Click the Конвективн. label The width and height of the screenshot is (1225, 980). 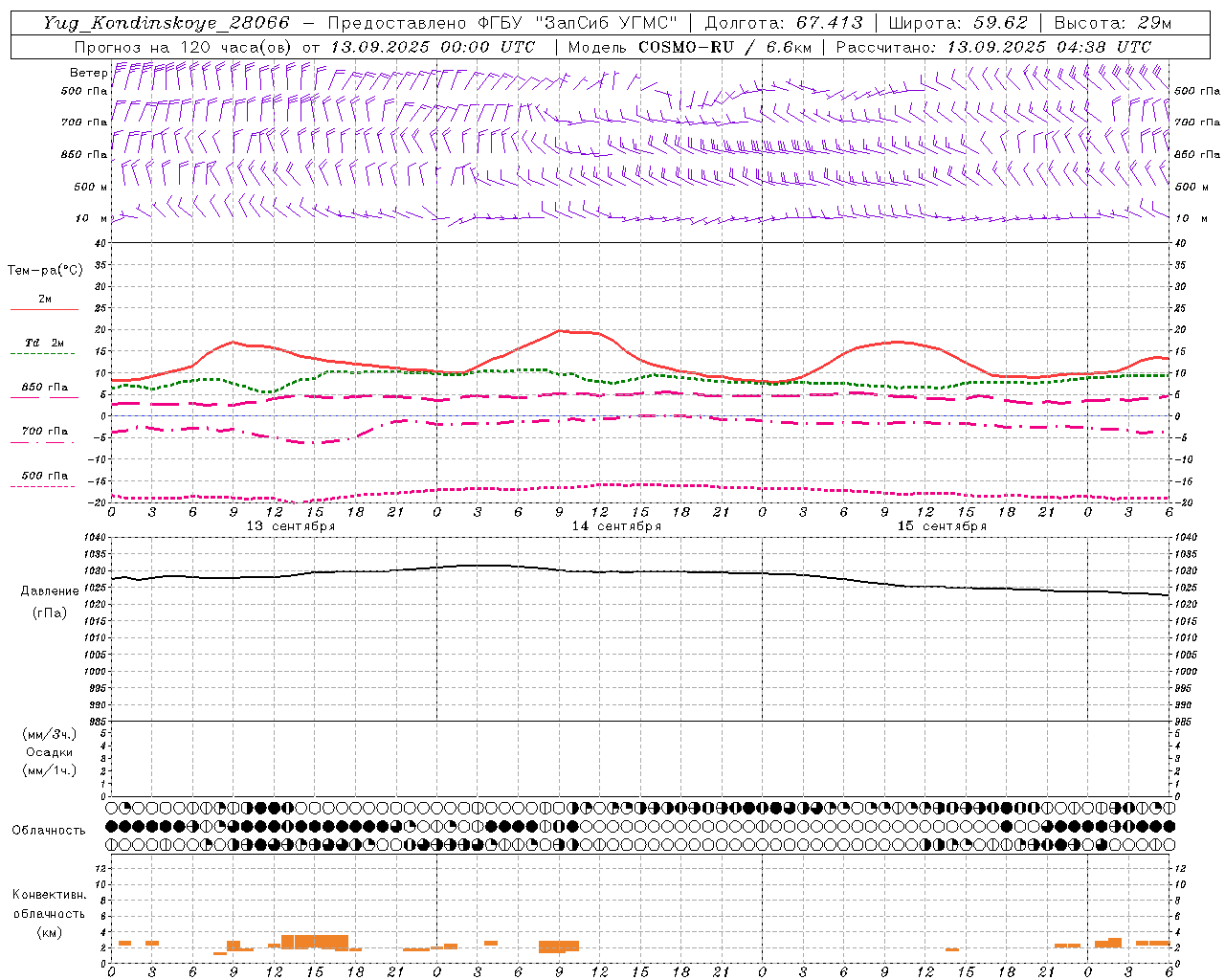(50, 895)
